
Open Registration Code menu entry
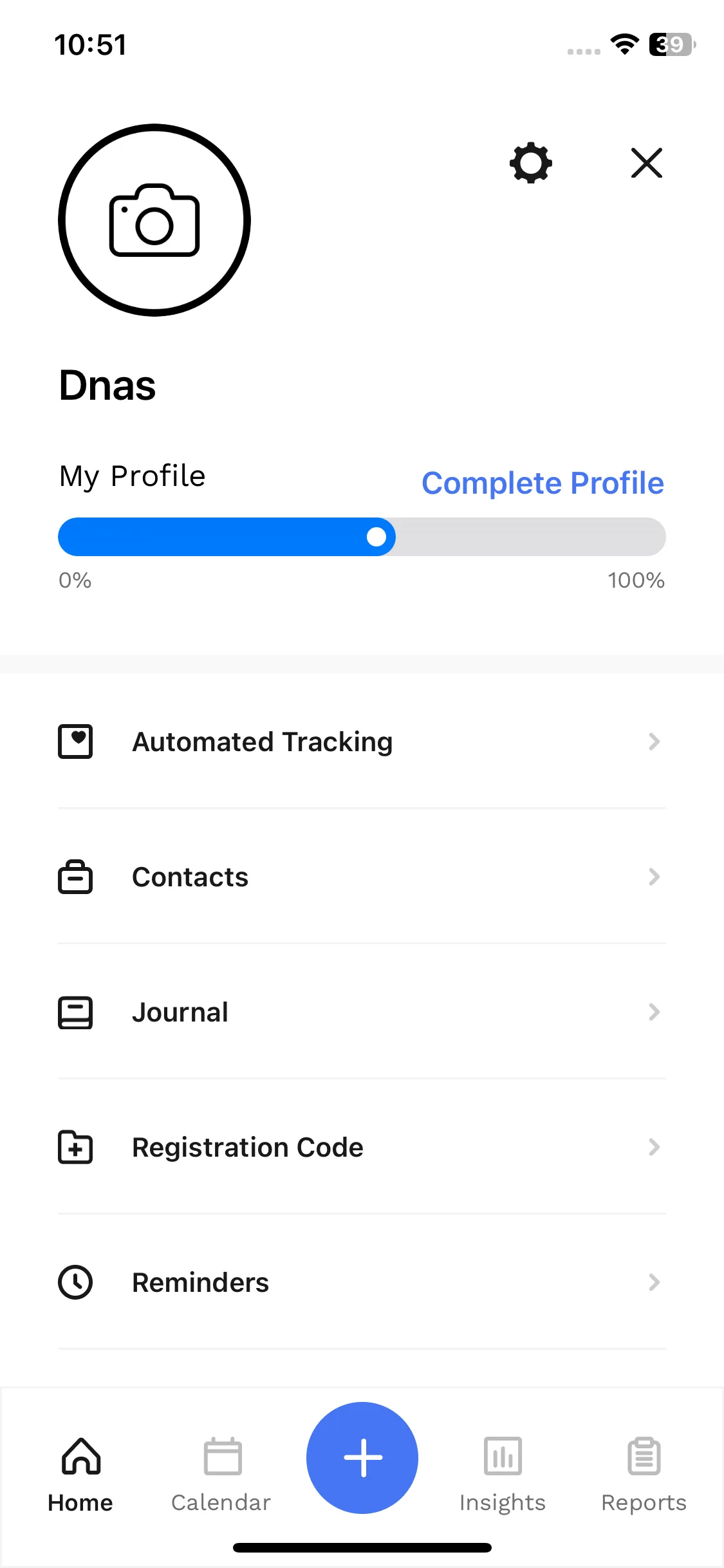[x=362, y=1147]
